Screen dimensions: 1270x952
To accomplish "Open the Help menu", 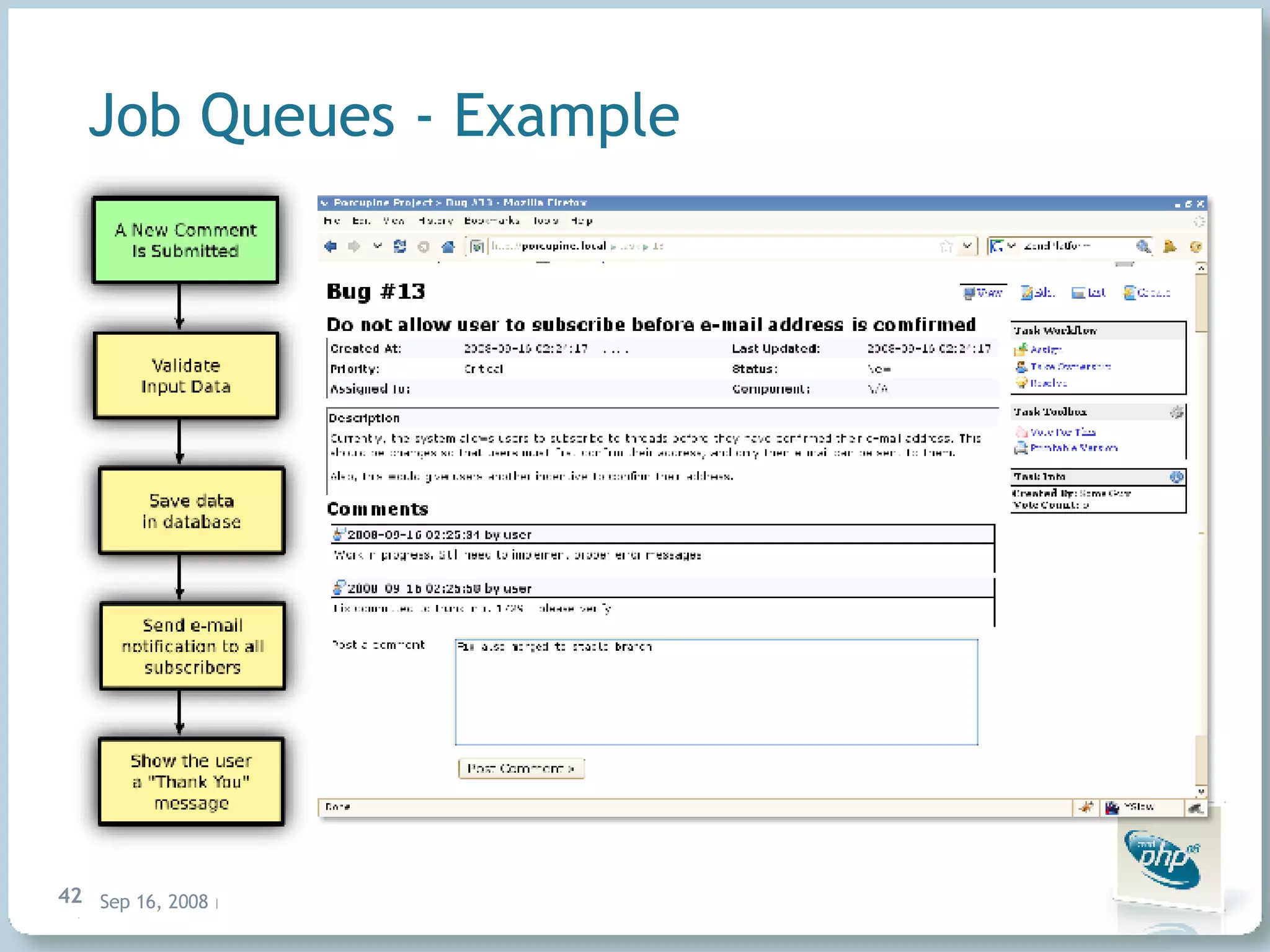I will point(582,221).
